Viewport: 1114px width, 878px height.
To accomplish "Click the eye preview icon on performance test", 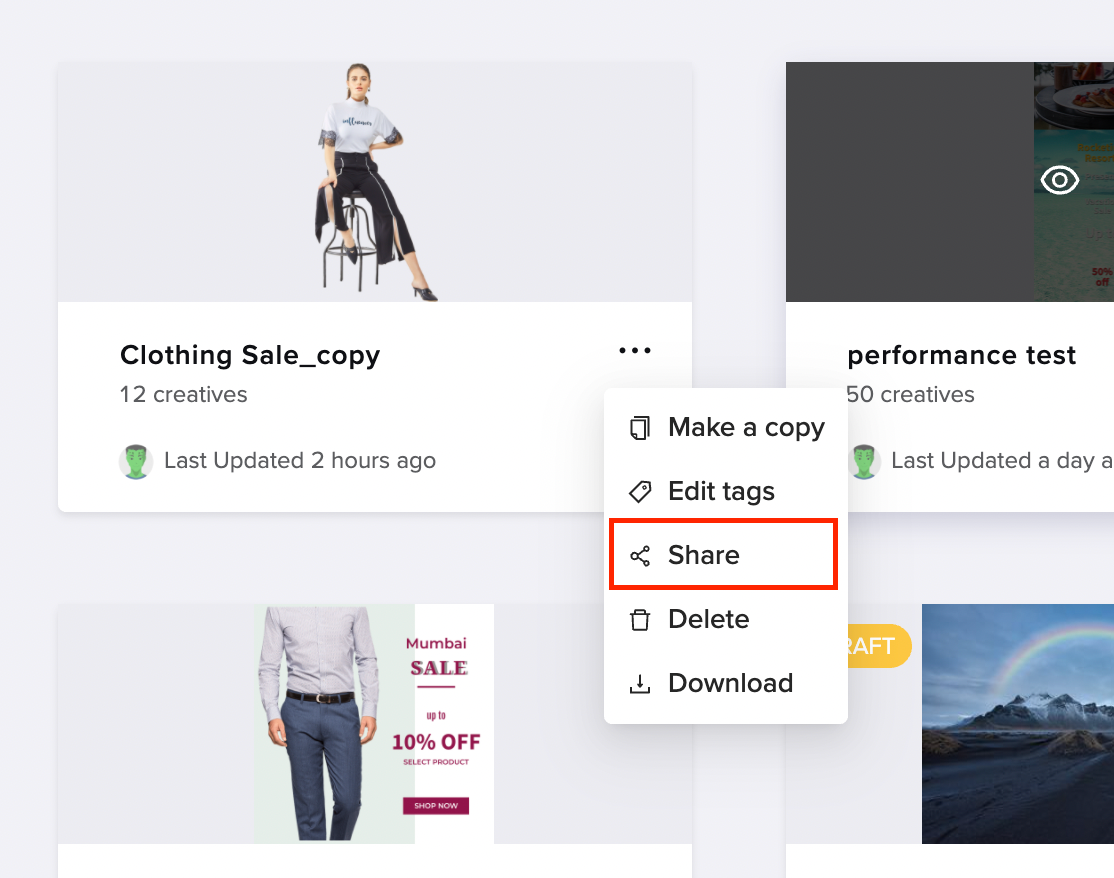I will pyautogui.click(x=1059, y=180).
